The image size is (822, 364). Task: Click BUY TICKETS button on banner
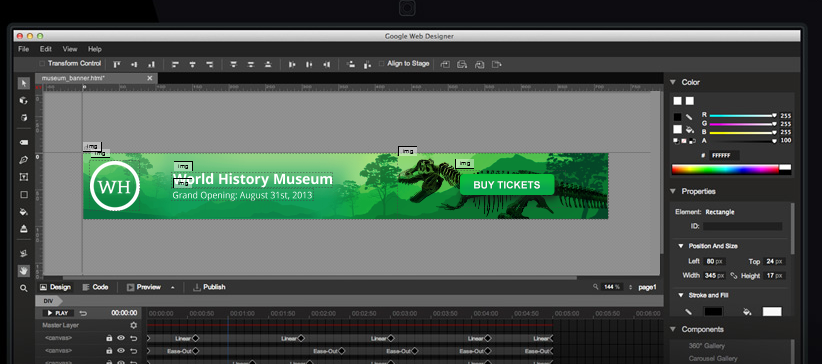[x=506, y=185]
